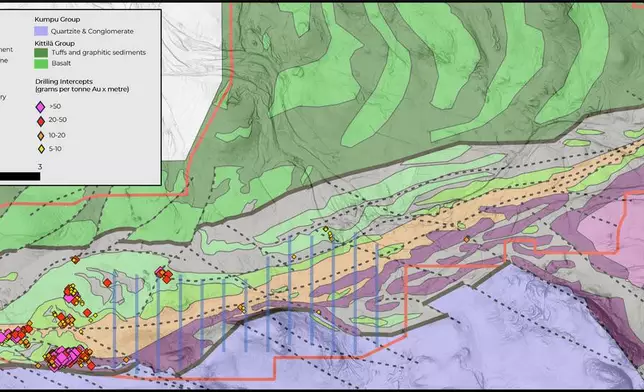Viewport: 644px width, 392px height.
Task: Click the '20-50' legend value text
Action: pos(58,120)
